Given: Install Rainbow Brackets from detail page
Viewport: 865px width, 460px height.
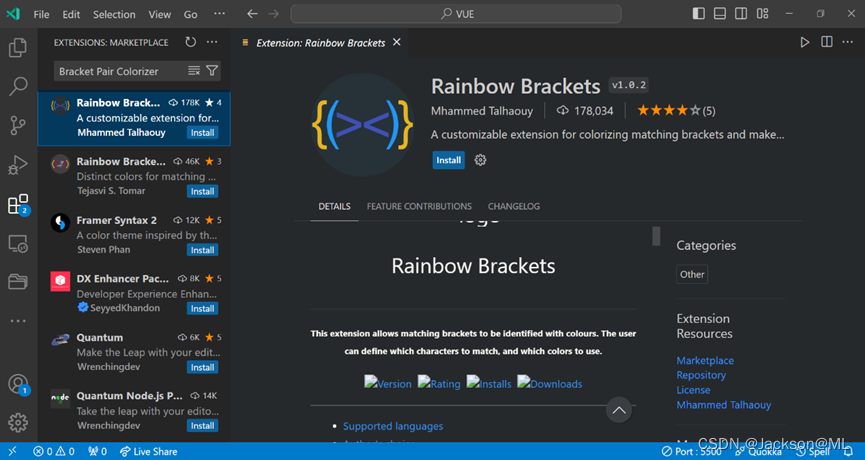Looking at the screenshot, I should pos(448,160).
